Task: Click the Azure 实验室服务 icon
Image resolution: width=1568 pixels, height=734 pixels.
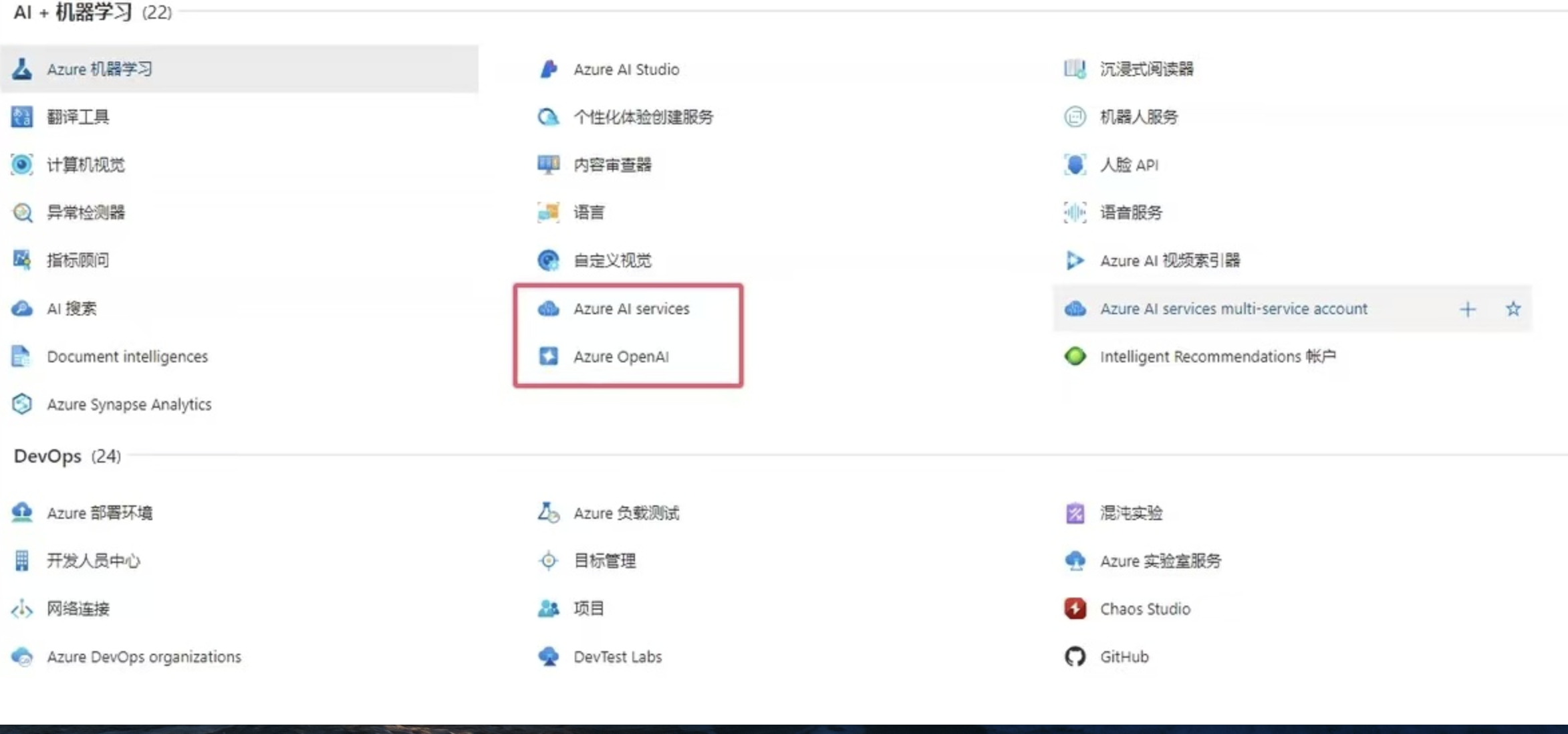Action: tap(1075, 561)
